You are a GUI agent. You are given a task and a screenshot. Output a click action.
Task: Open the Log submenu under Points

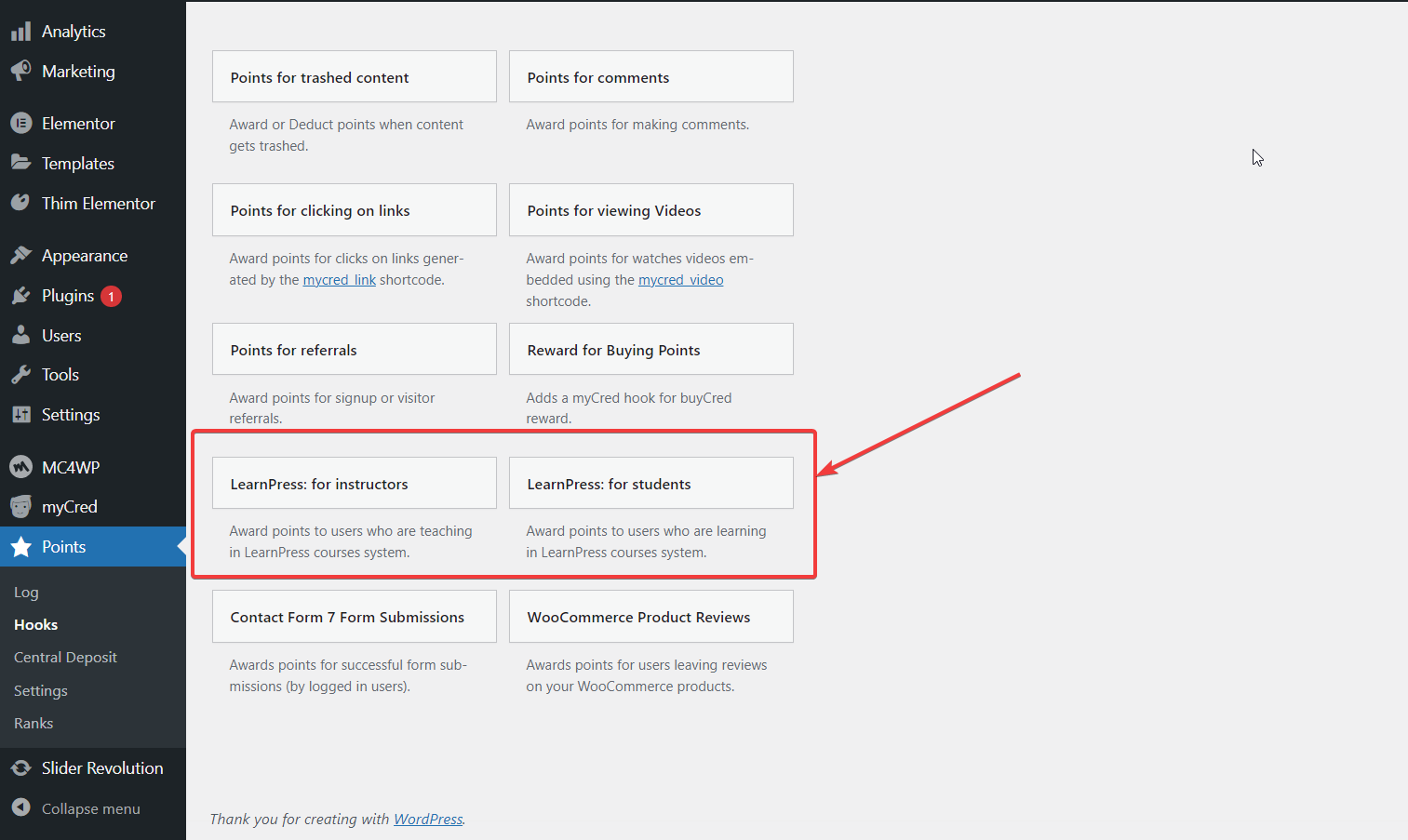click(26, 593)
